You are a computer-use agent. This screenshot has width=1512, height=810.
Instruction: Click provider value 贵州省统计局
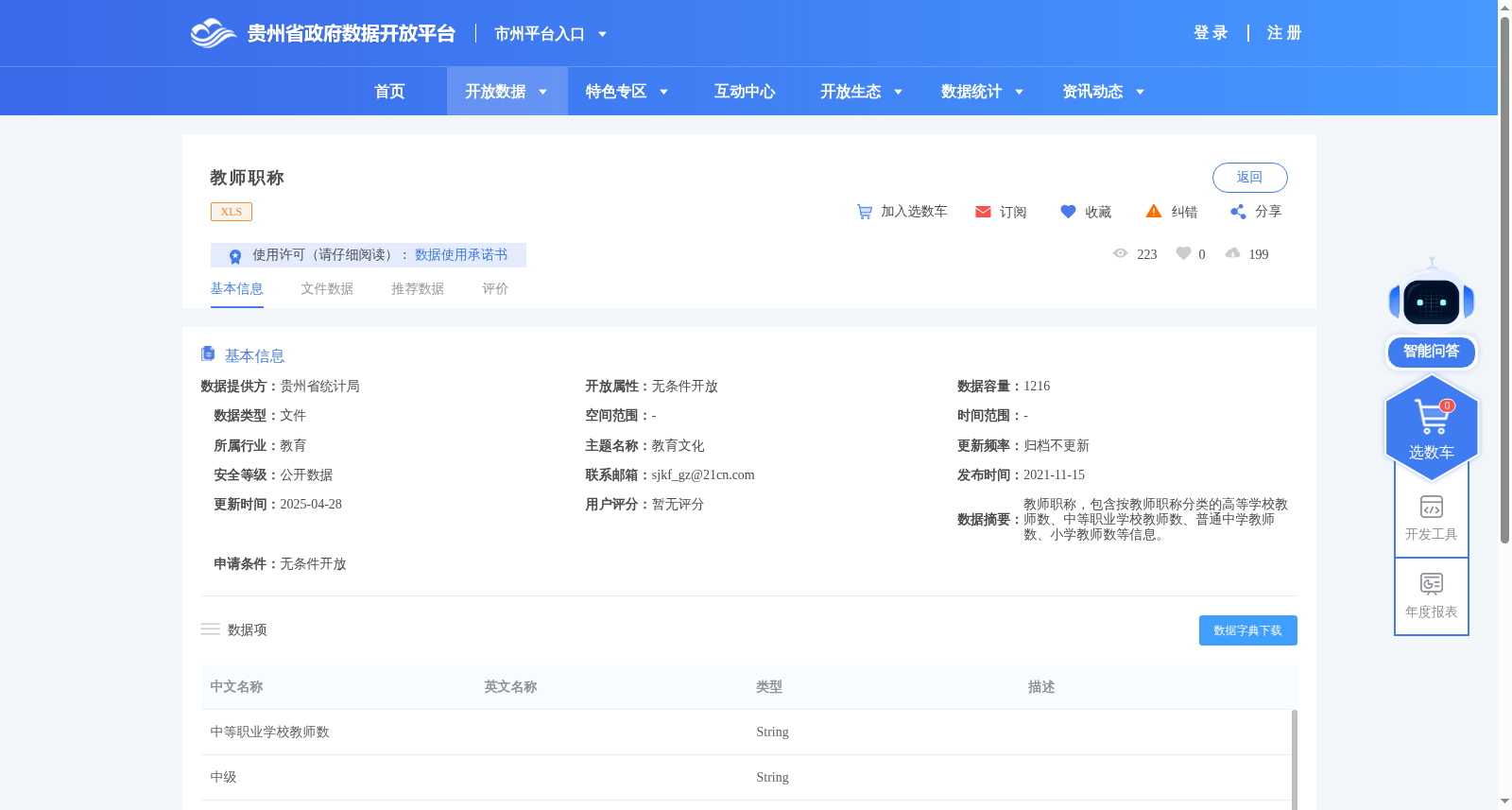[319, 387]
